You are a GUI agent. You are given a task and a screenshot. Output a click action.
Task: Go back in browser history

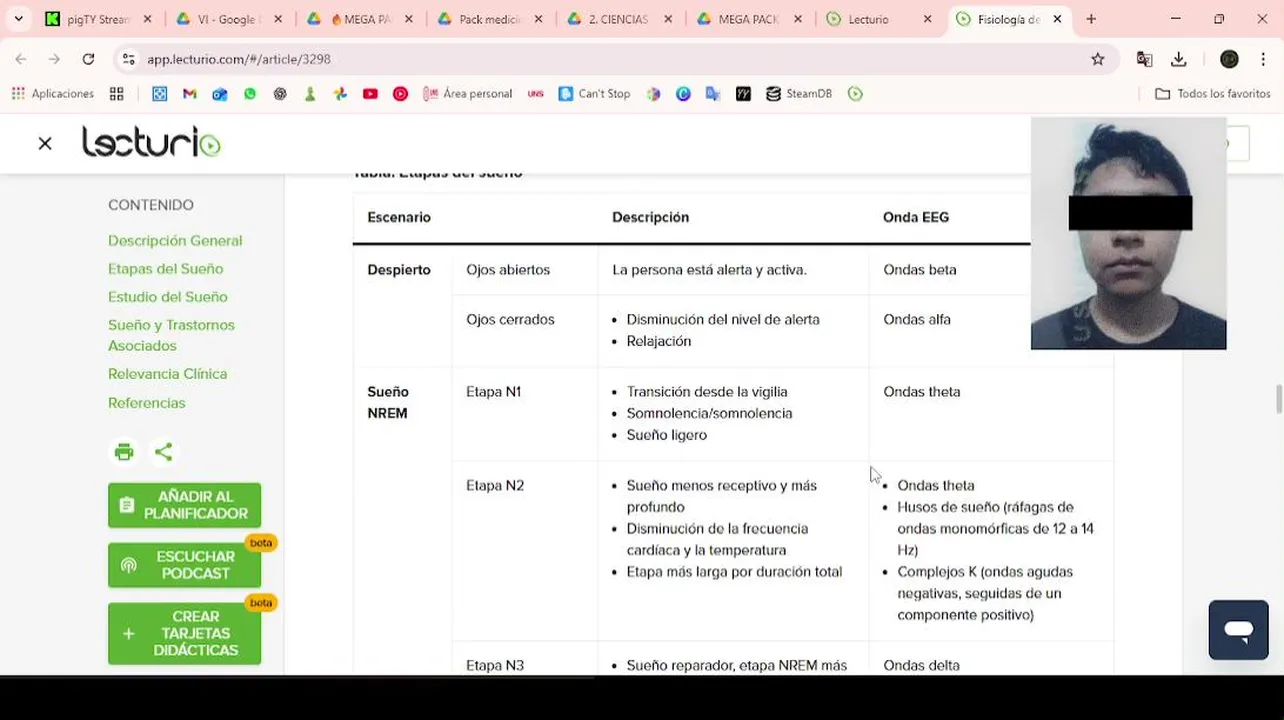click(21, 59)
